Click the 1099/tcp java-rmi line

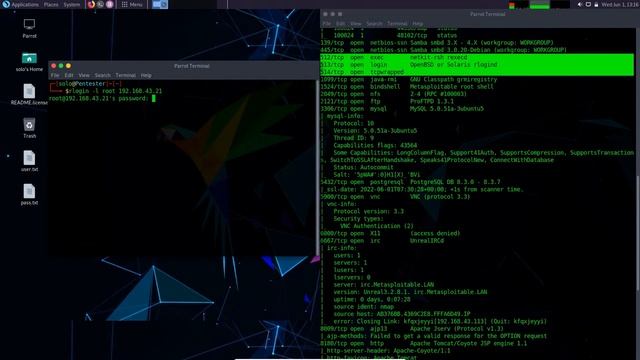(x=409, y=80)
